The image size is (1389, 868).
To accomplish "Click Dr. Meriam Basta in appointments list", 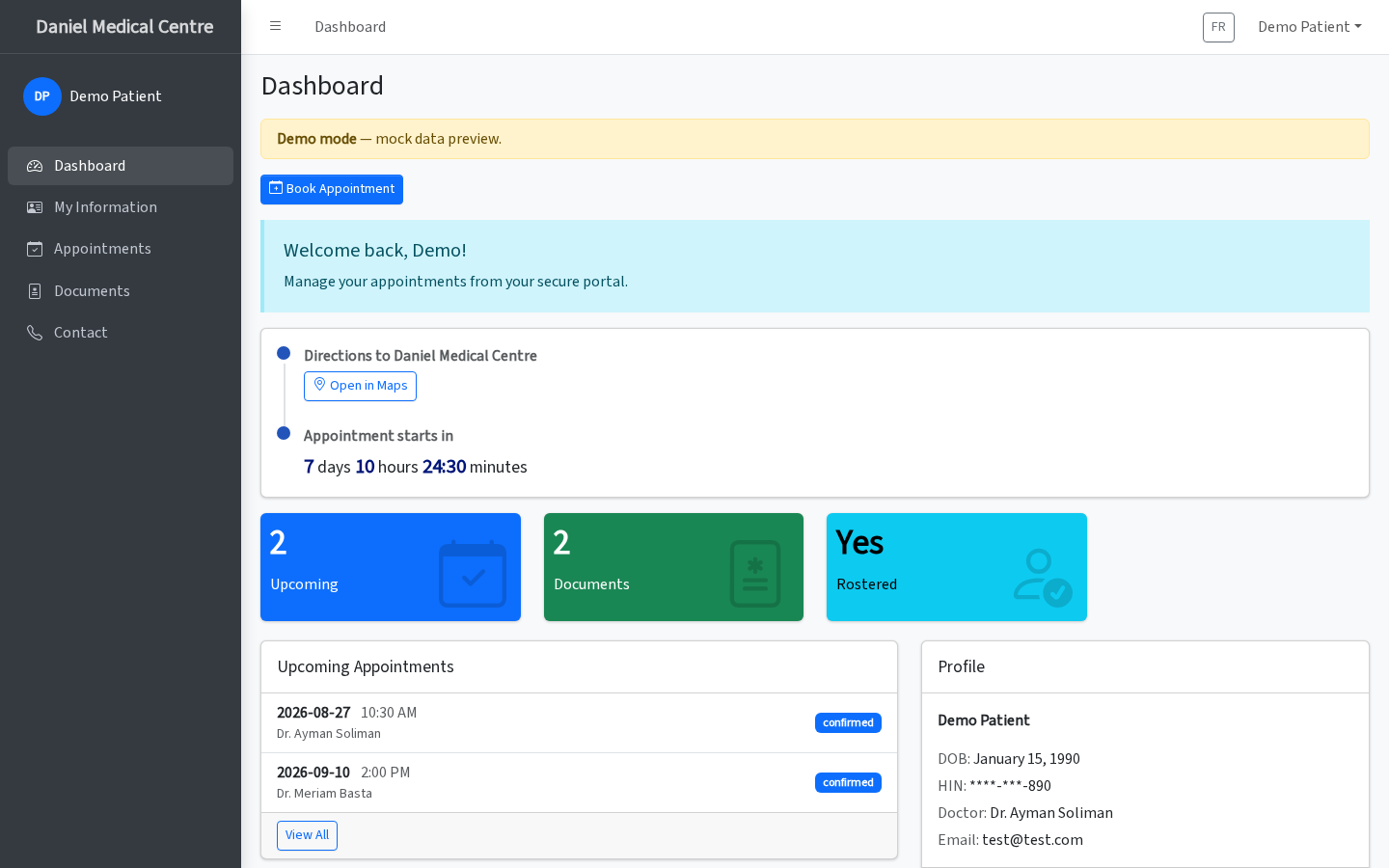I will click(x=324, y=794).
